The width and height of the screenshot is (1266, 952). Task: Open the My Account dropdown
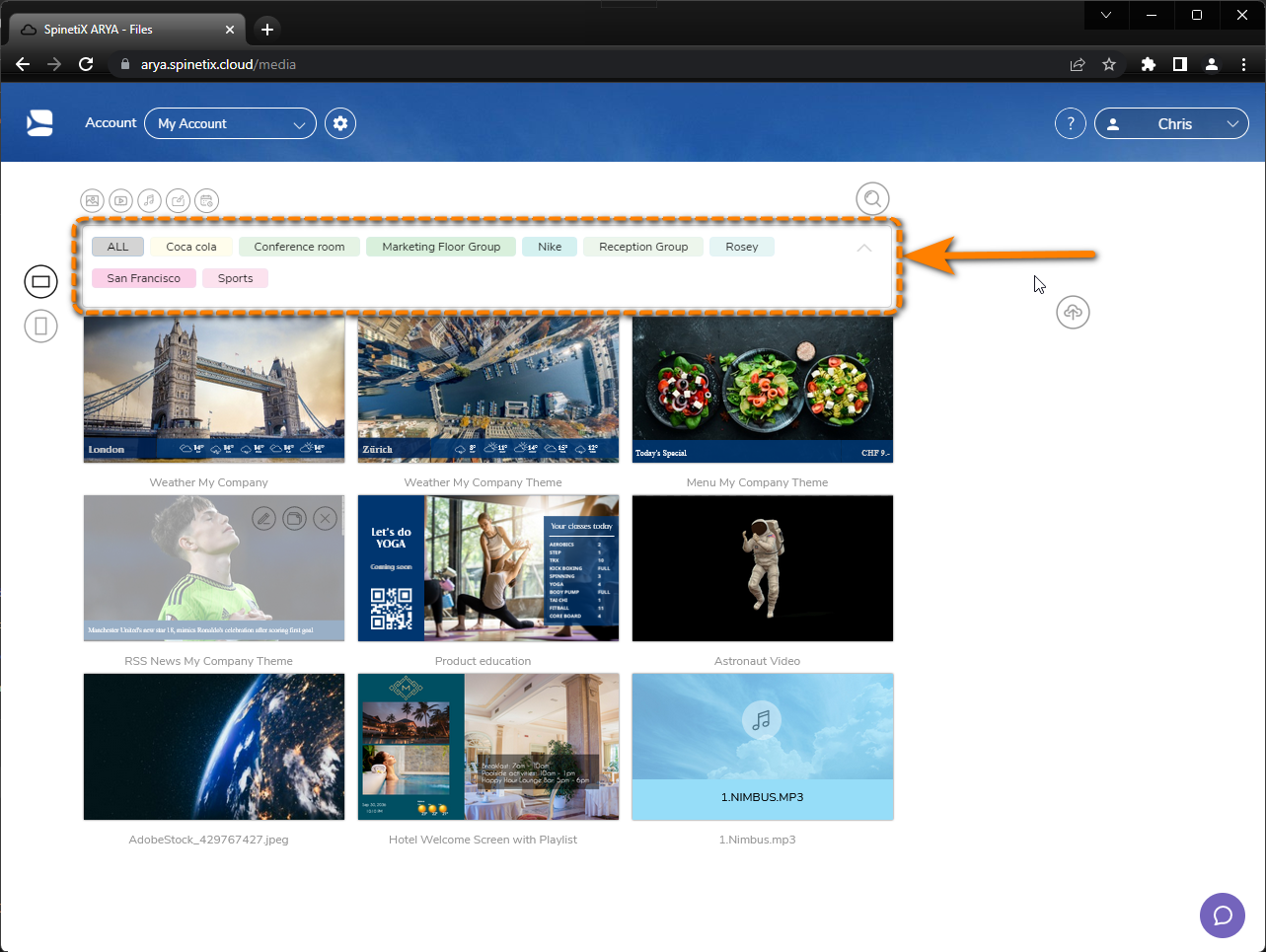tap(230, 123)
